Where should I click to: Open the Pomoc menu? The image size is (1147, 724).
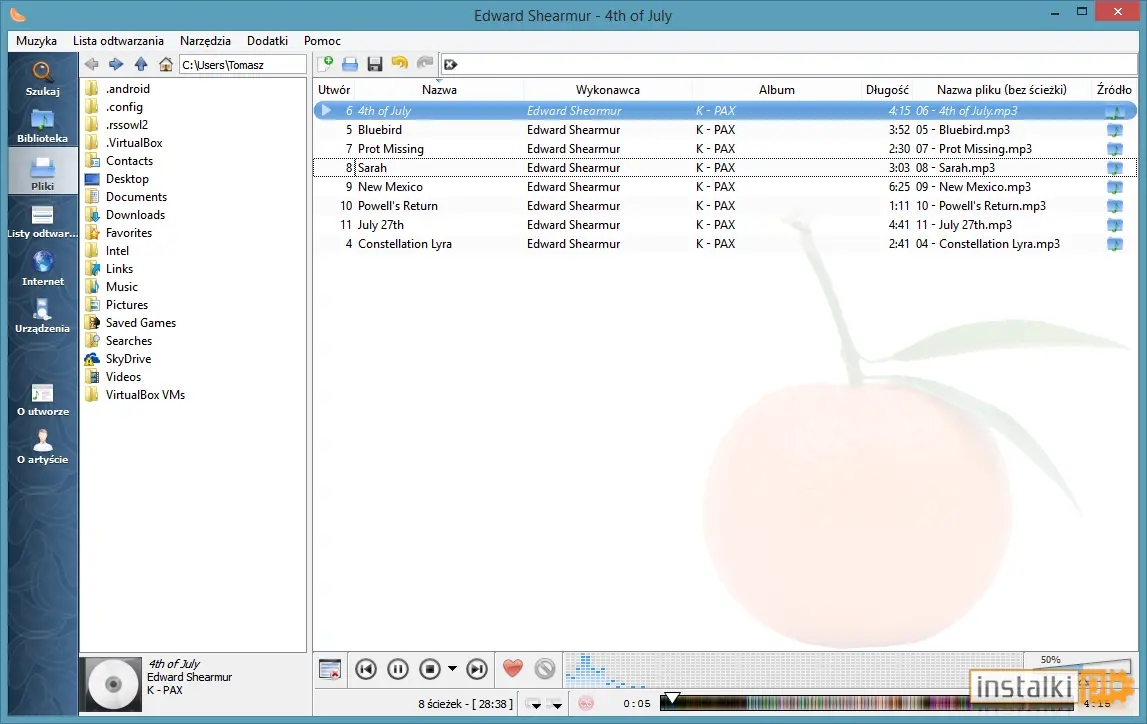[323, 41]
